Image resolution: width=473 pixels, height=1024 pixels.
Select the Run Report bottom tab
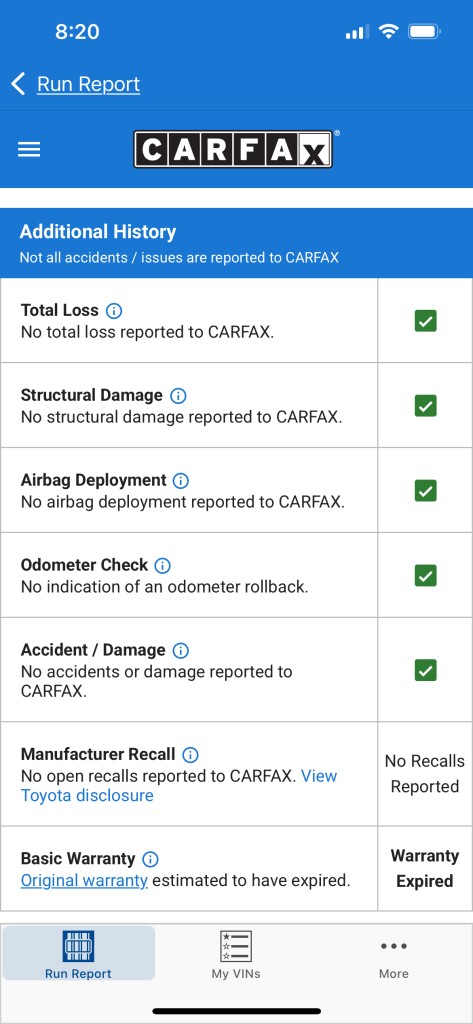click(x=78, y=954)
